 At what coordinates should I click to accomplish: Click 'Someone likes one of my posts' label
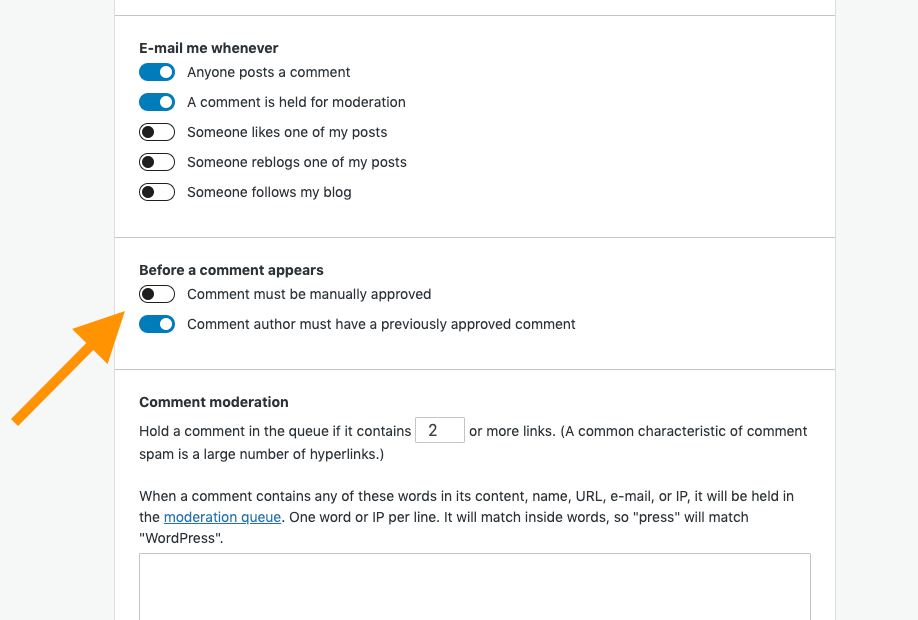click(x=287, y=132)
